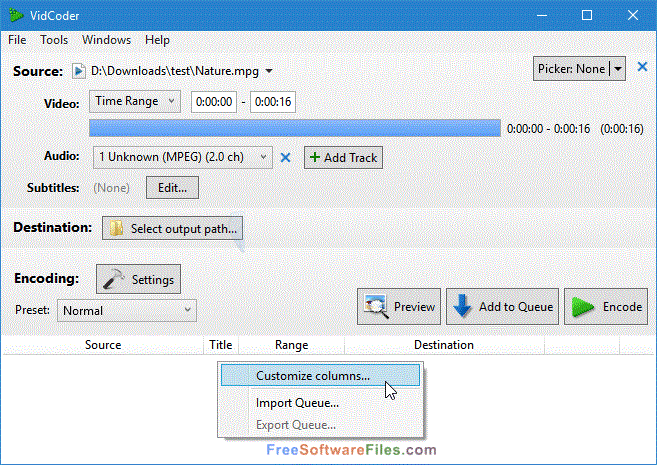Image resolution: width=657 pixels, height=465 pixels.
Task: Open the Windows menu
Action: [106, 40]
